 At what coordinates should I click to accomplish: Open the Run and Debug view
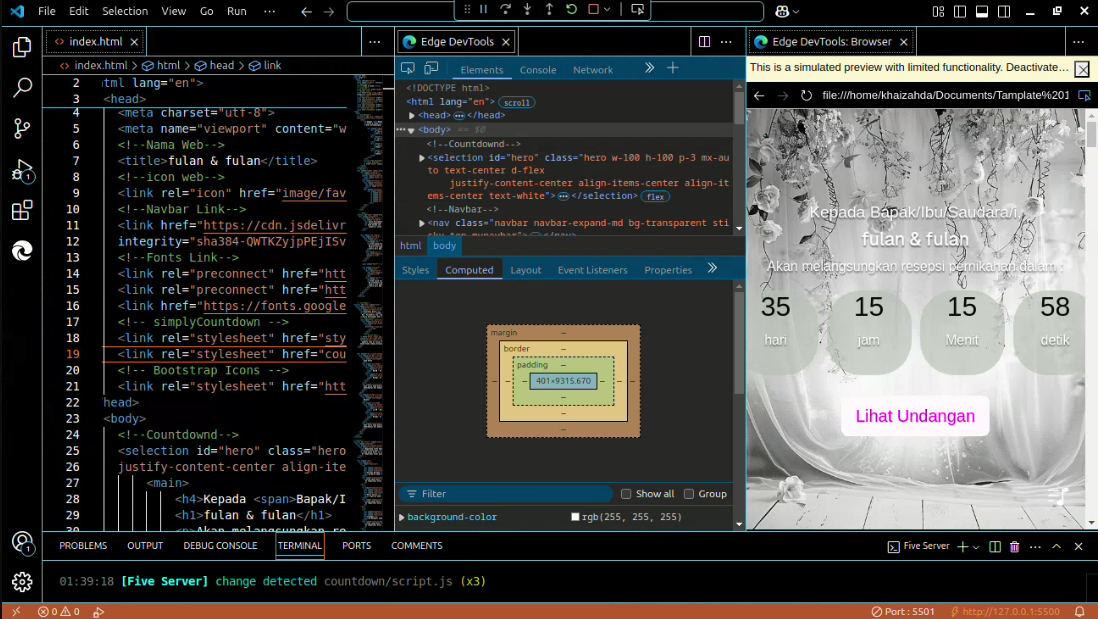tap(22, 170)
